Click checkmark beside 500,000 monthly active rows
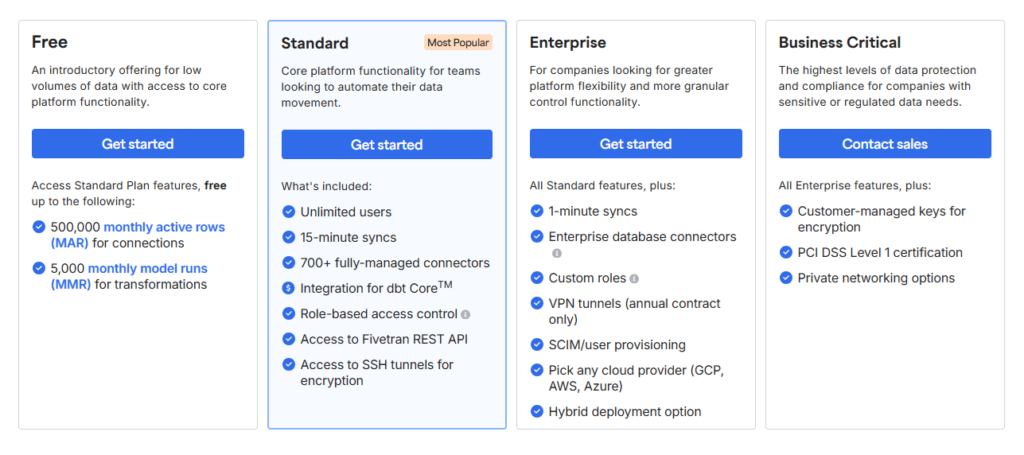Viewport: 1024px width, 455px height. (x=39, y=227)
